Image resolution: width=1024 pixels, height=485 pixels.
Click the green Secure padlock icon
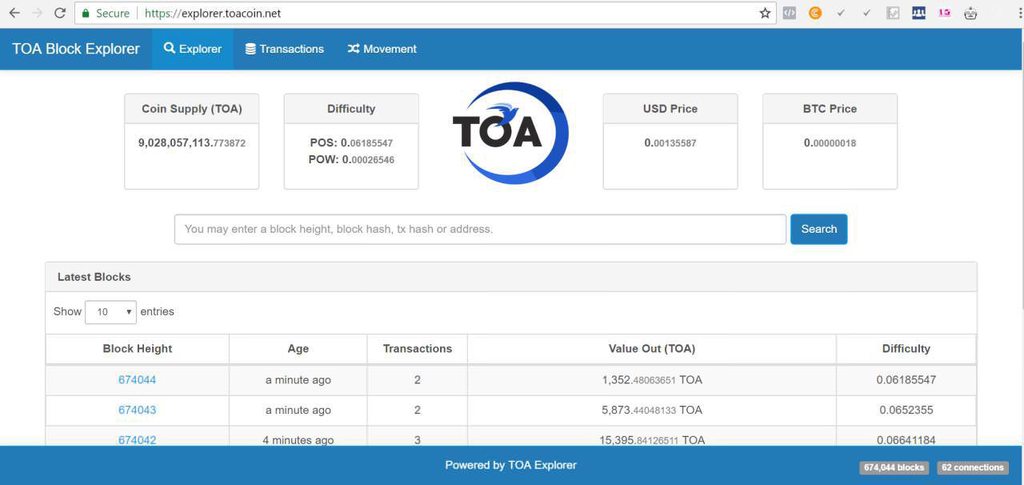tap(86, 13)
